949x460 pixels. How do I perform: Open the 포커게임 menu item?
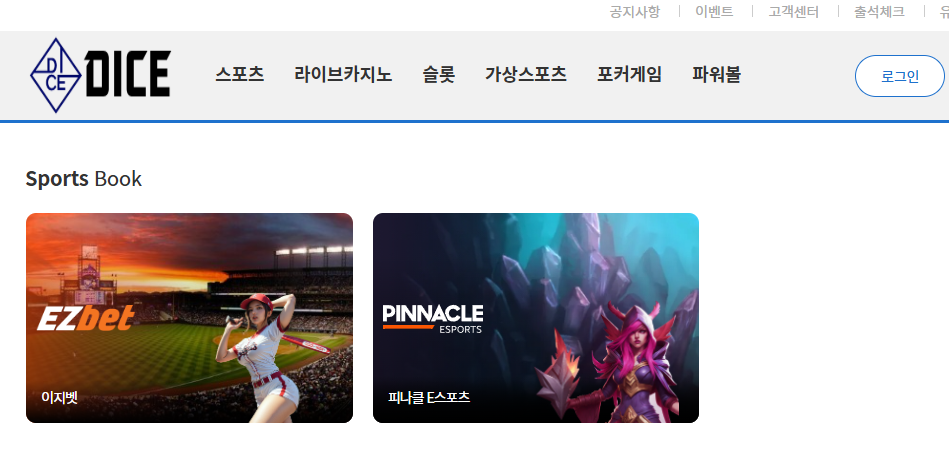[629, 75]
